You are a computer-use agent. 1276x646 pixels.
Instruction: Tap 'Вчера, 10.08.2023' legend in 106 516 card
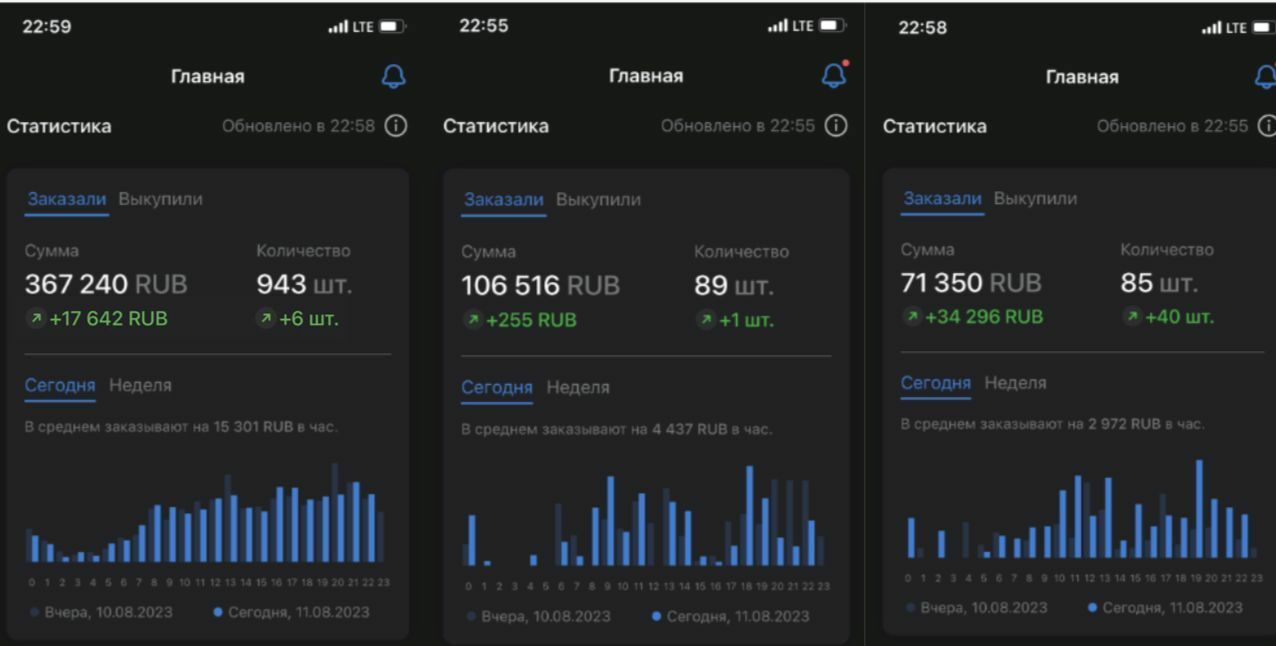538,616
